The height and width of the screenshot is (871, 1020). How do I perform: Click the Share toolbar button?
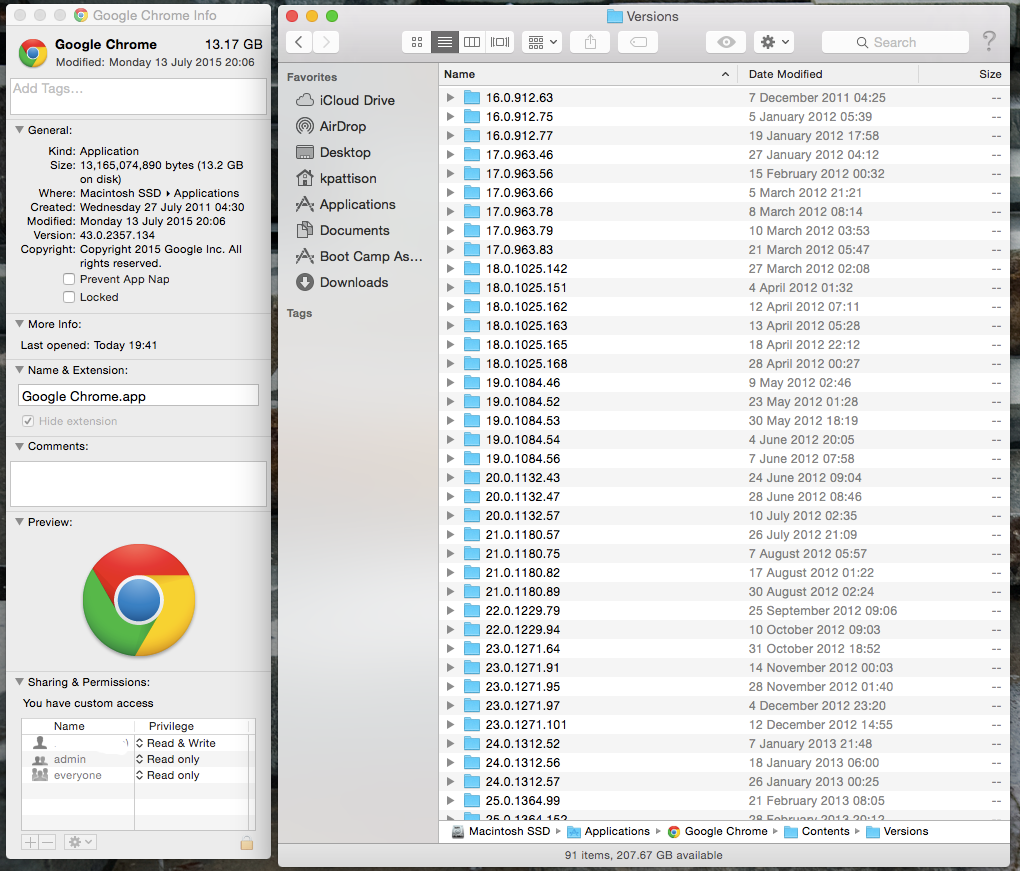590,42
